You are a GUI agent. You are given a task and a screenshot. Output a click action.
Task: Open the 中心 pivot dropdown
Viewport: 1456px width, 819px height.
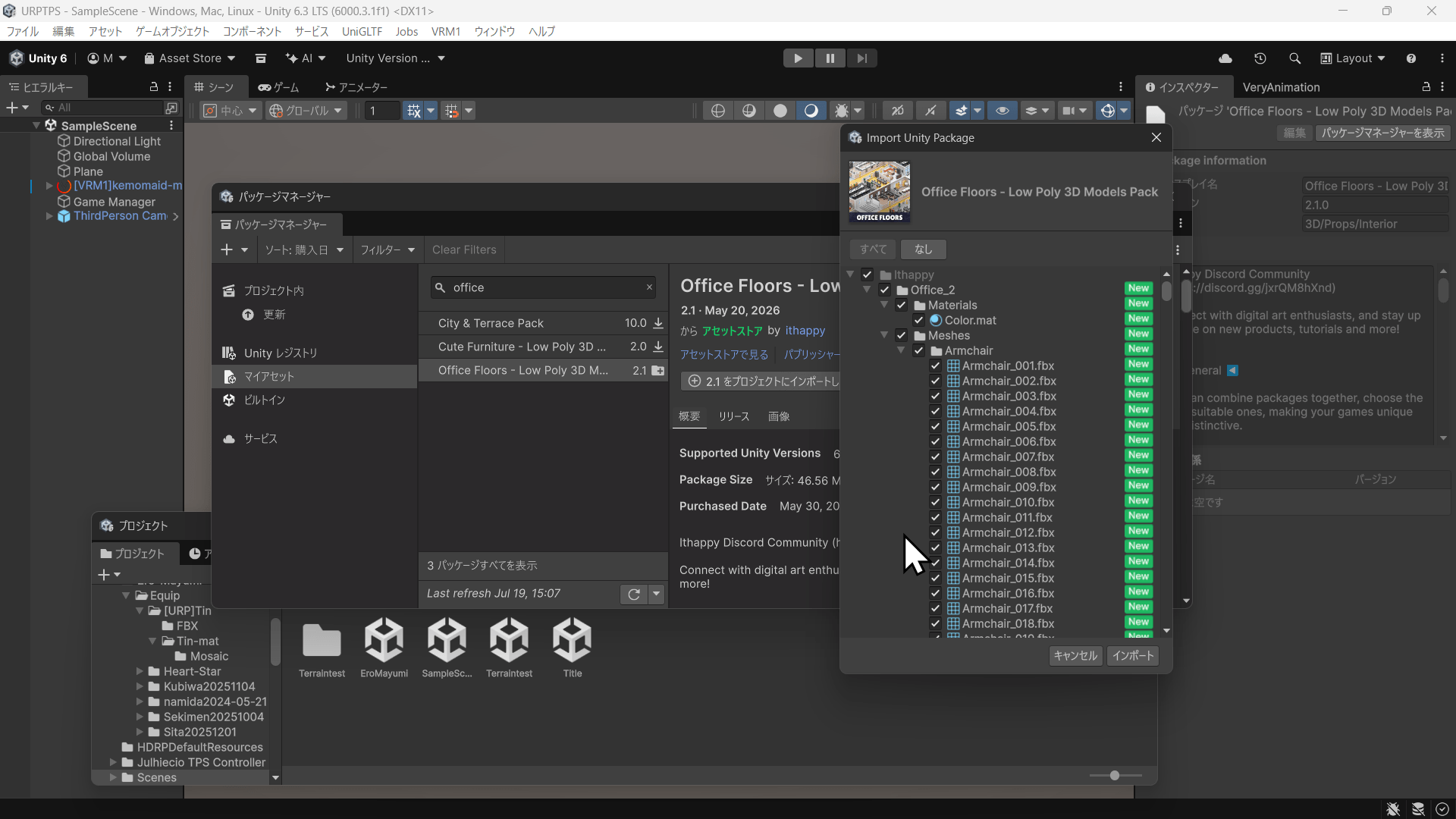click(231, 111)
